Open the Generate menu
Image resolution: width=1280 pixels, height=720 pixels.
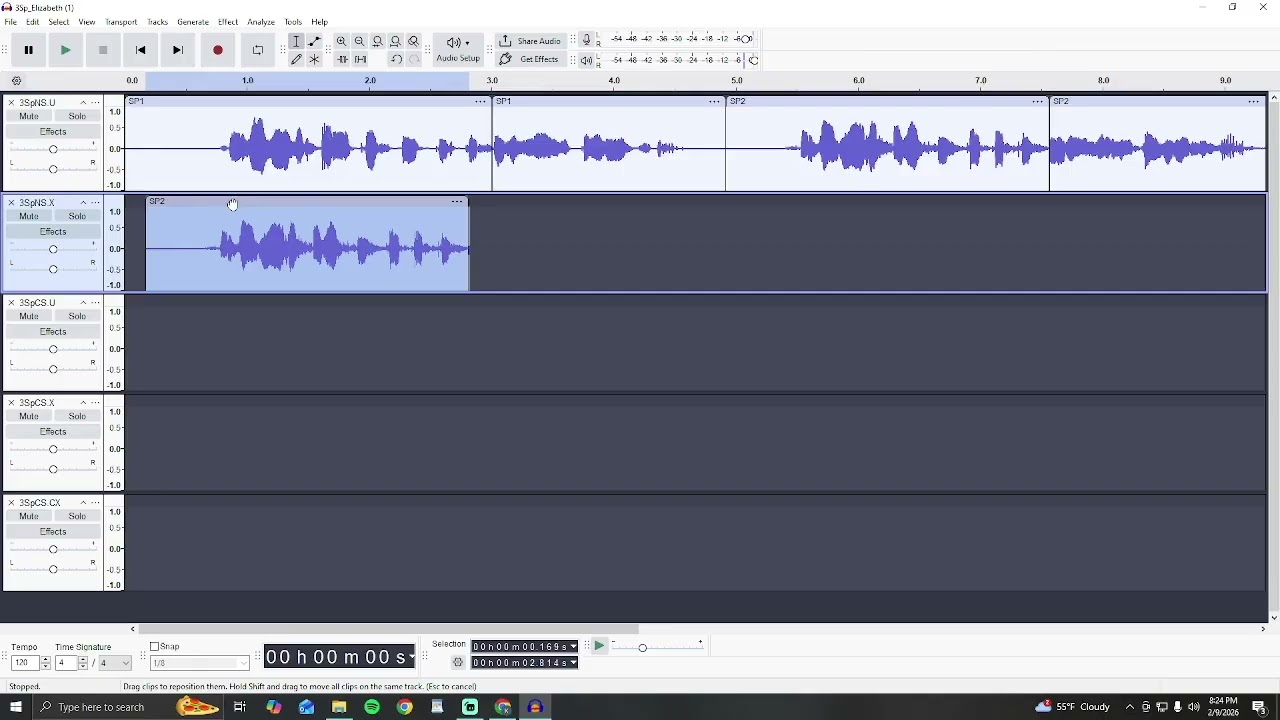coord(194,22)
